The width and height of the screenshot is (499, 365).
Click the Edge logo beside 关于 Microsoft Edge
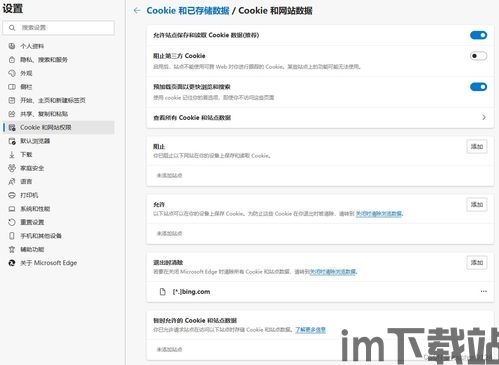[12, 263]
